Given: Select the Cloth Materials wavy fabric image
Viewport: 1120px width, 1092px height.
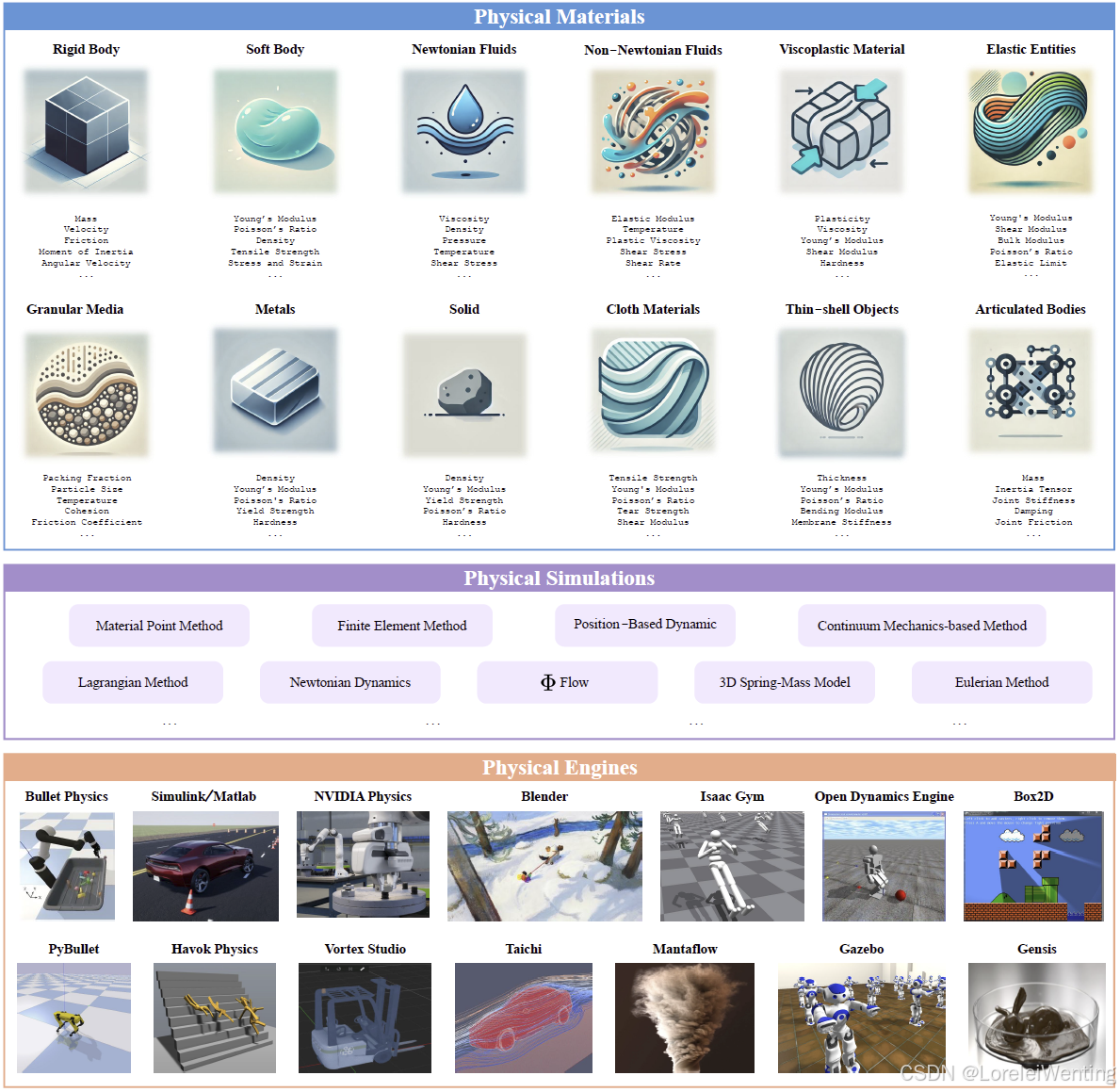Looking at the screenshot, I should click(x=653, y=390).
